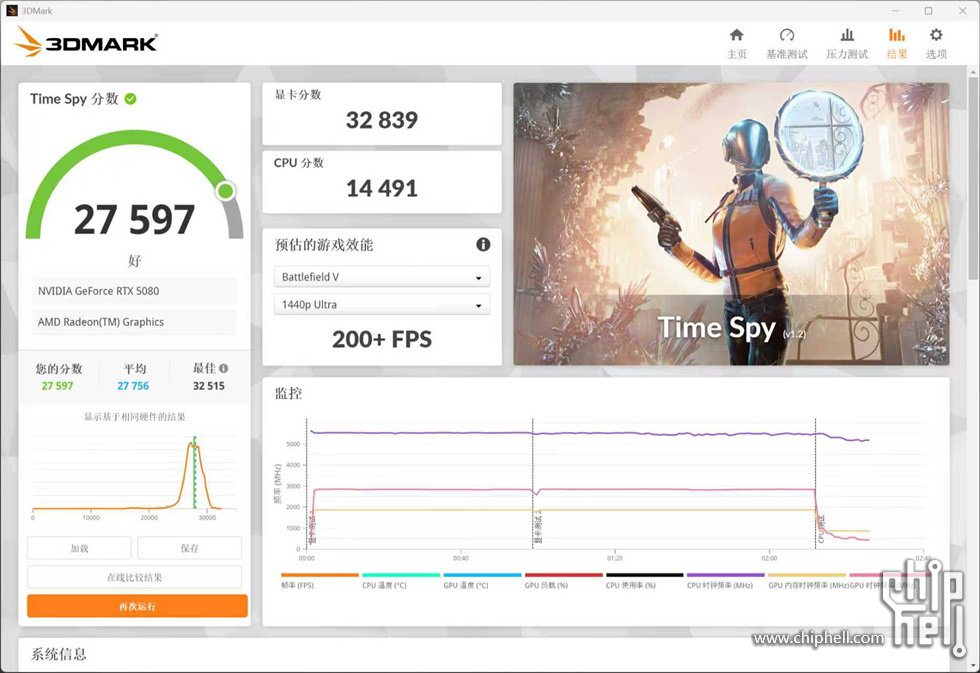Viewport: 980px width, 673px height.
Task: Click the red GPU 负载 legend swatch
Action: [x=564, y=575]
